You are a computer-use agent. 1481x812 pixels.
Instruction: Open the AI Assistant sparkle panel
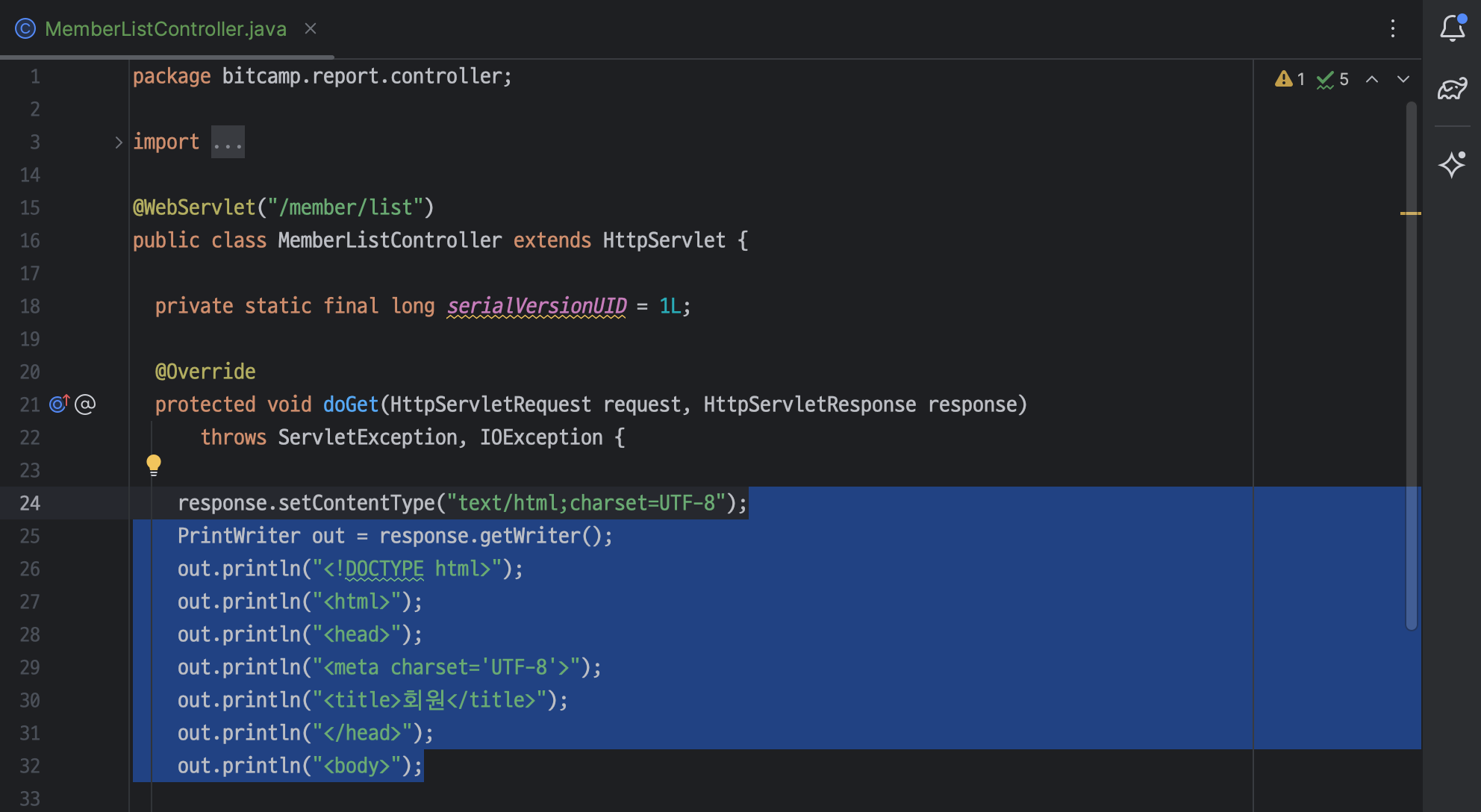pos(1452,163)
